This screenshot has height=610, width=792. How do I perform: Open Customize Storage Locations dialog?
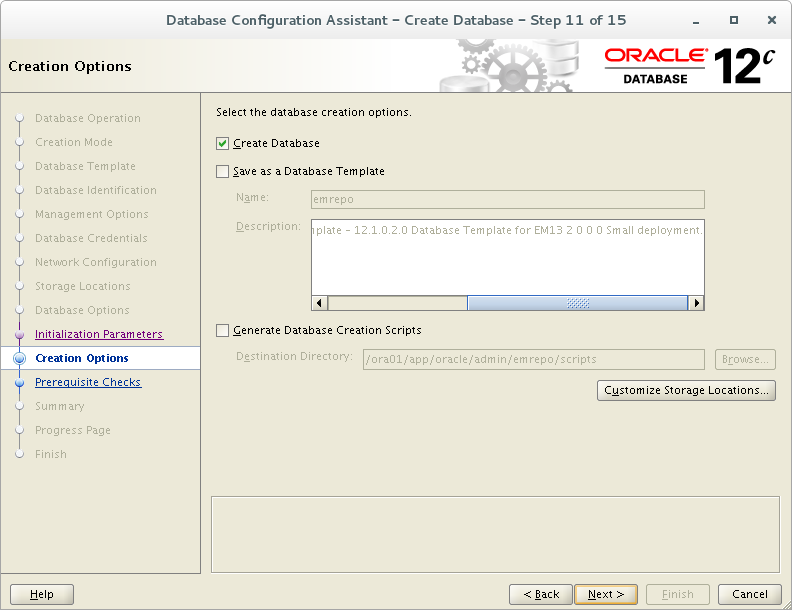(686, 390)
